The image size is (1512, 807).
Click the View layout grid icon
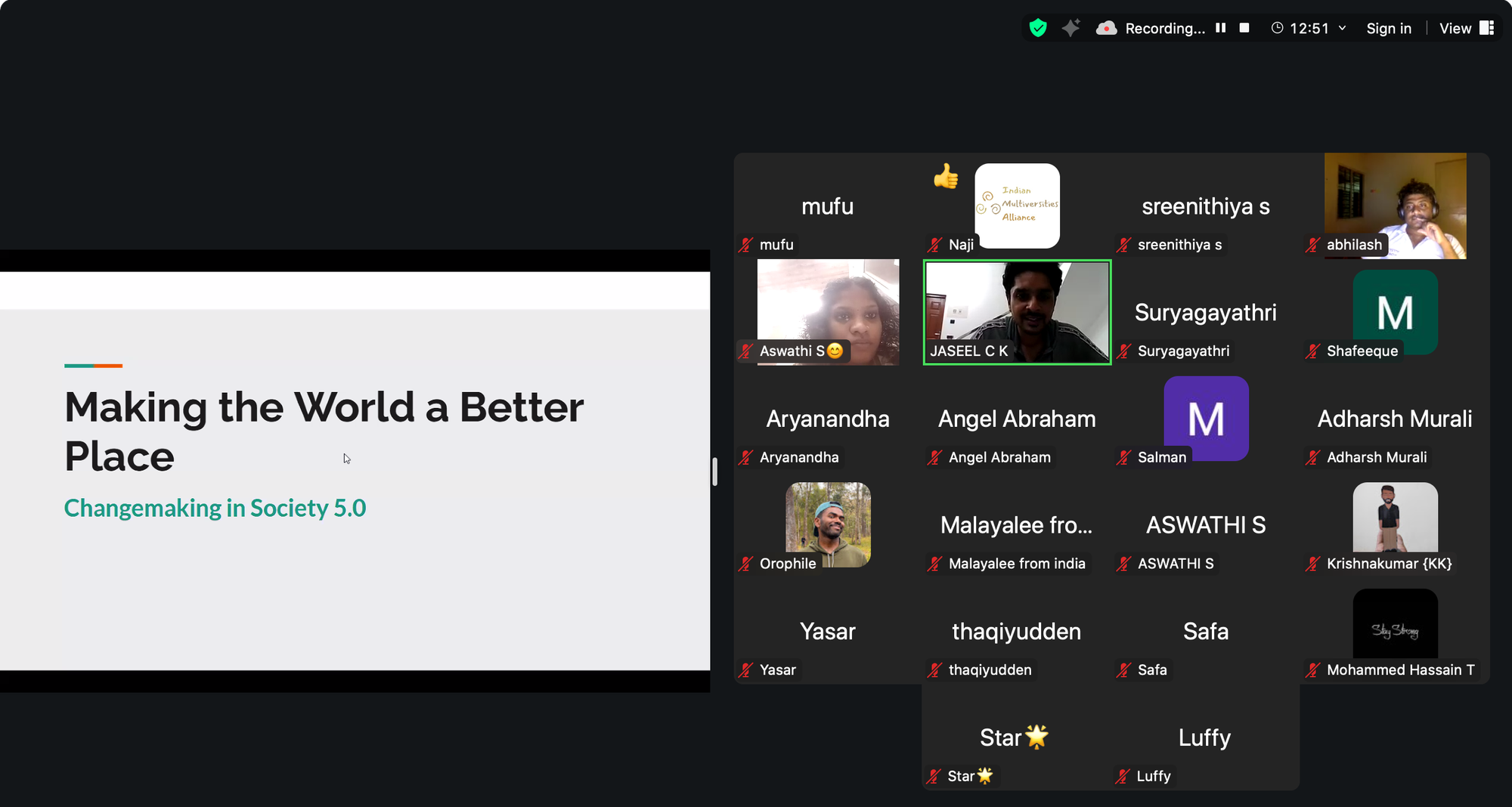click(x=1486, y=28)
